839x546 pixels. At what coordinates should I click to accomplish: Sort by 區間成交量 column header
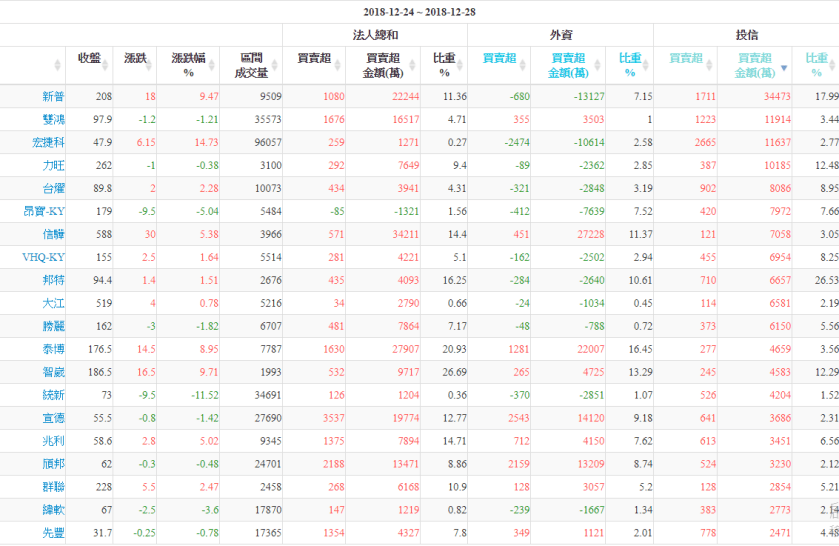pyautogui.click(x=251, y=65)
